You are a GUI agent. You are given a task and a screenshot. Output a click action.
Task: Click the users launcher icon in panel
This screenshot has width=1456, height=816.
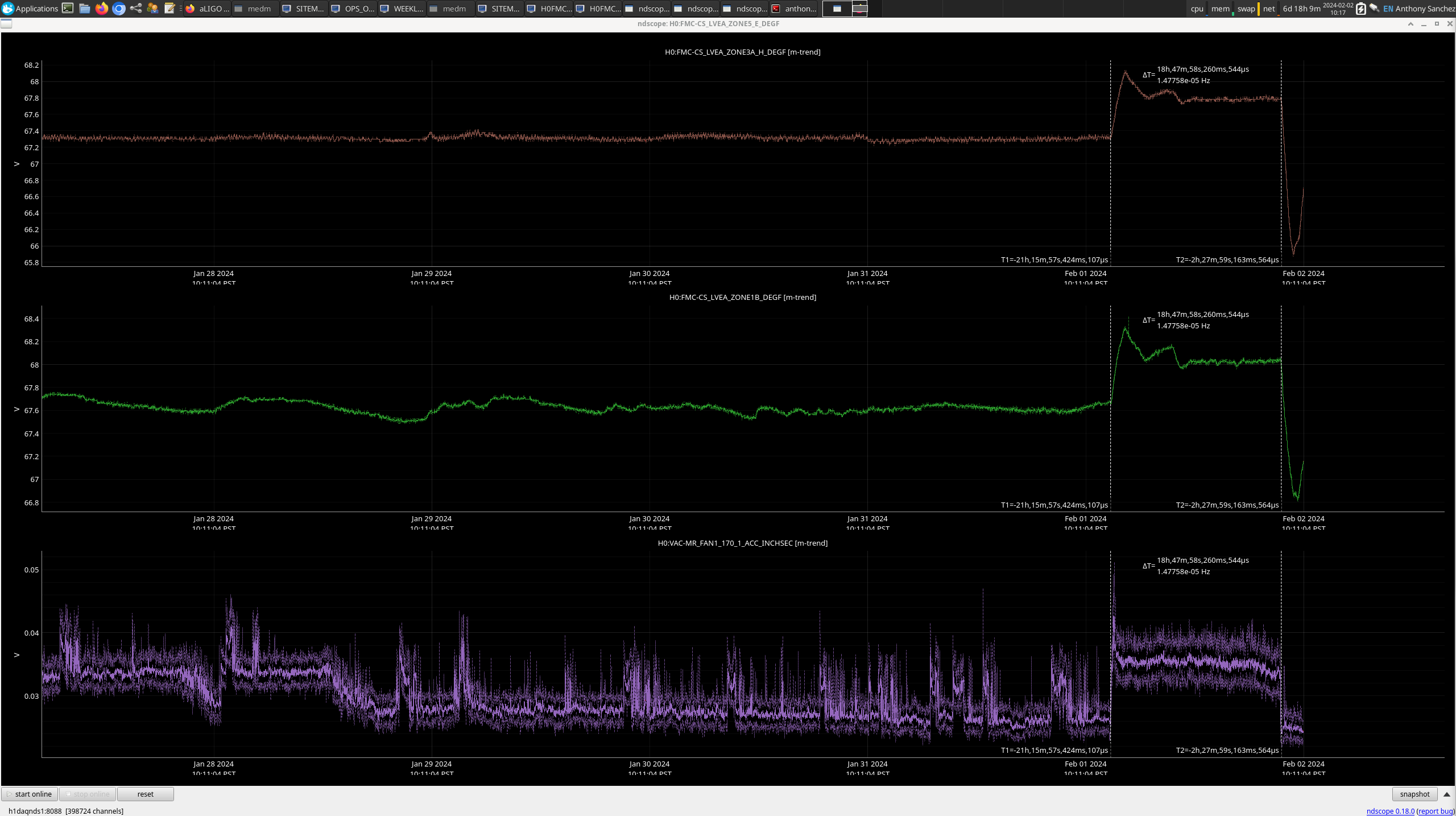152,9
